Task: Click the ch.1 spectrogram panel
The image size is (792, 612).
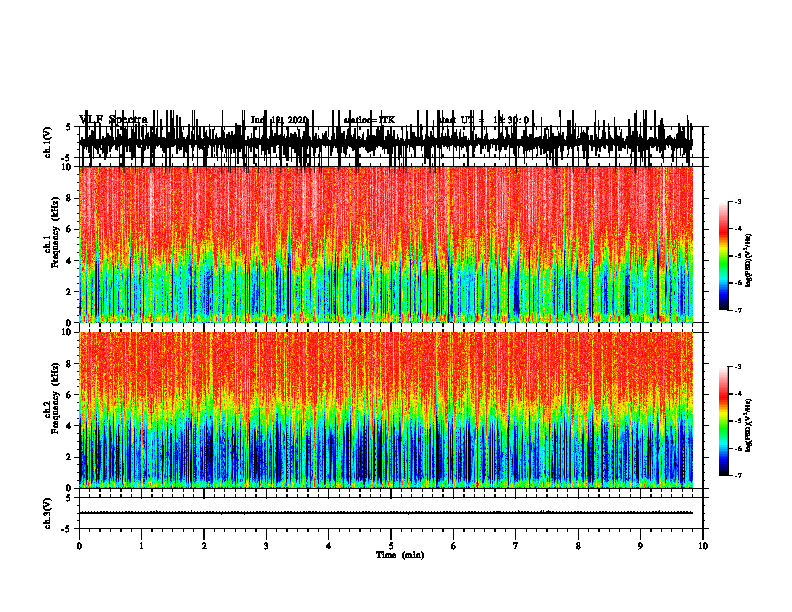Action: (x=386, y=244)
